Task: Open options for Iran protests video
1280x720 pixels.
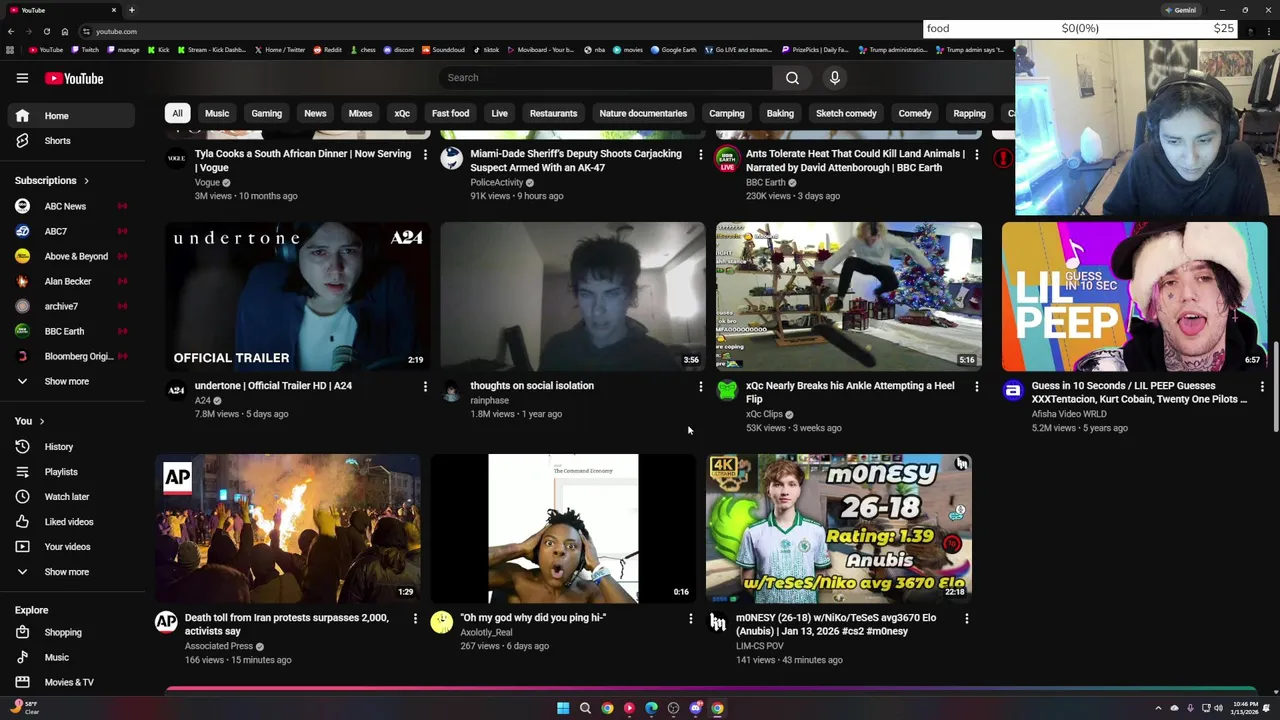Action: click(415, 619)
